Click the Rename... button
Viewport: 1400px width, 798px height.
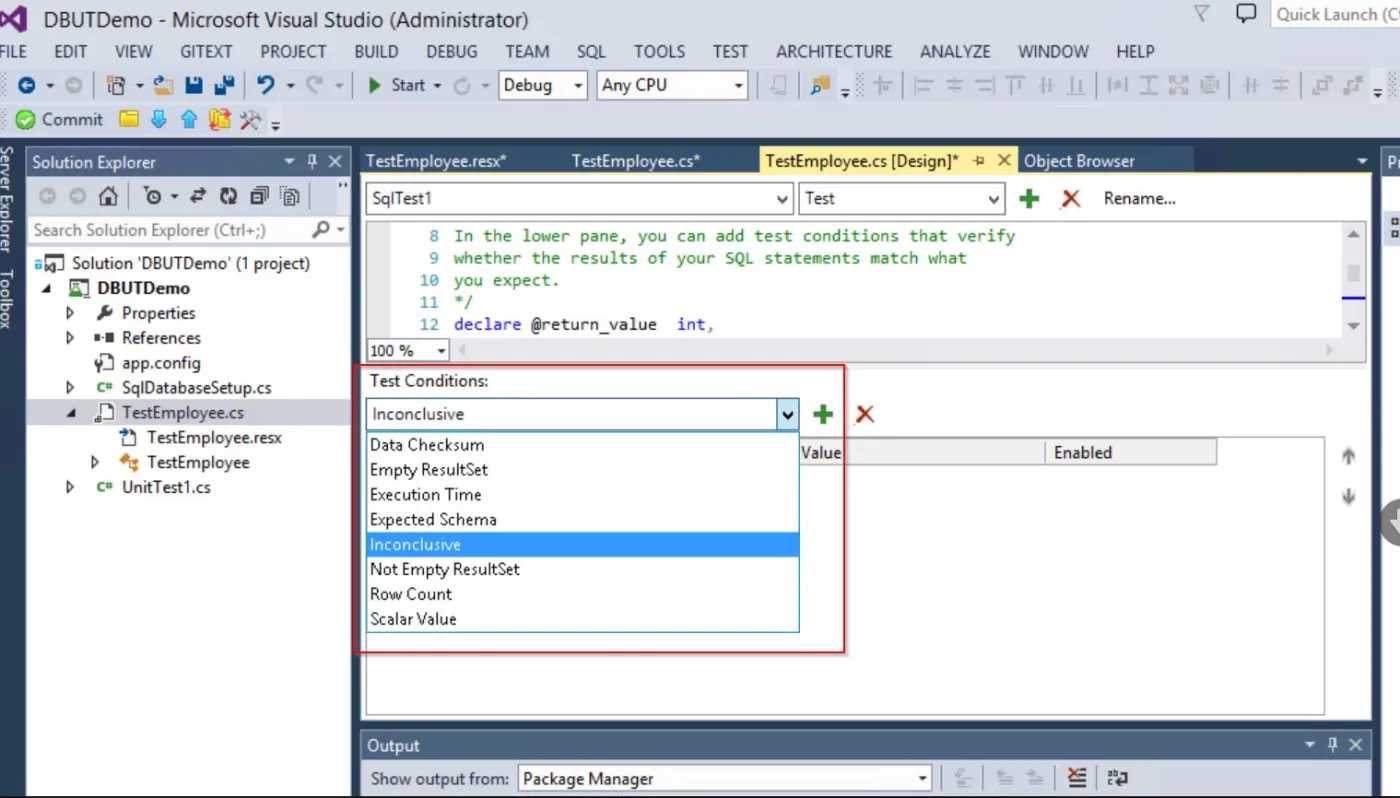[1139, 199]
